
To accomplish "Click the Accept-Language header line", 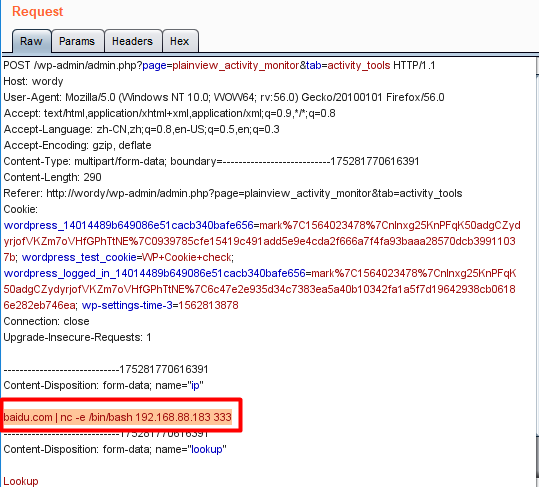I will (x=142, y=130).
